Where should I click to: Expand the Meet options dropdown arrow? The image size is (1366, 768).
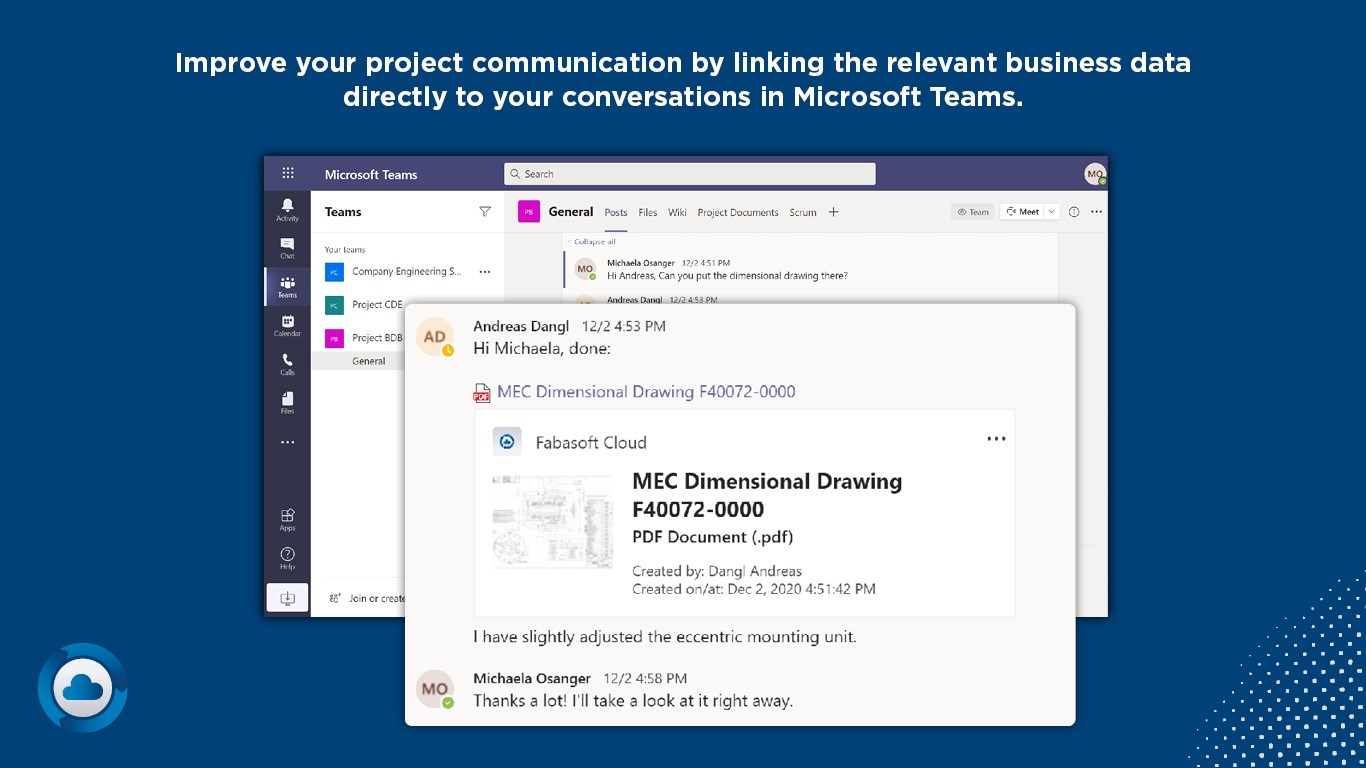click(x=1052, y=212)
